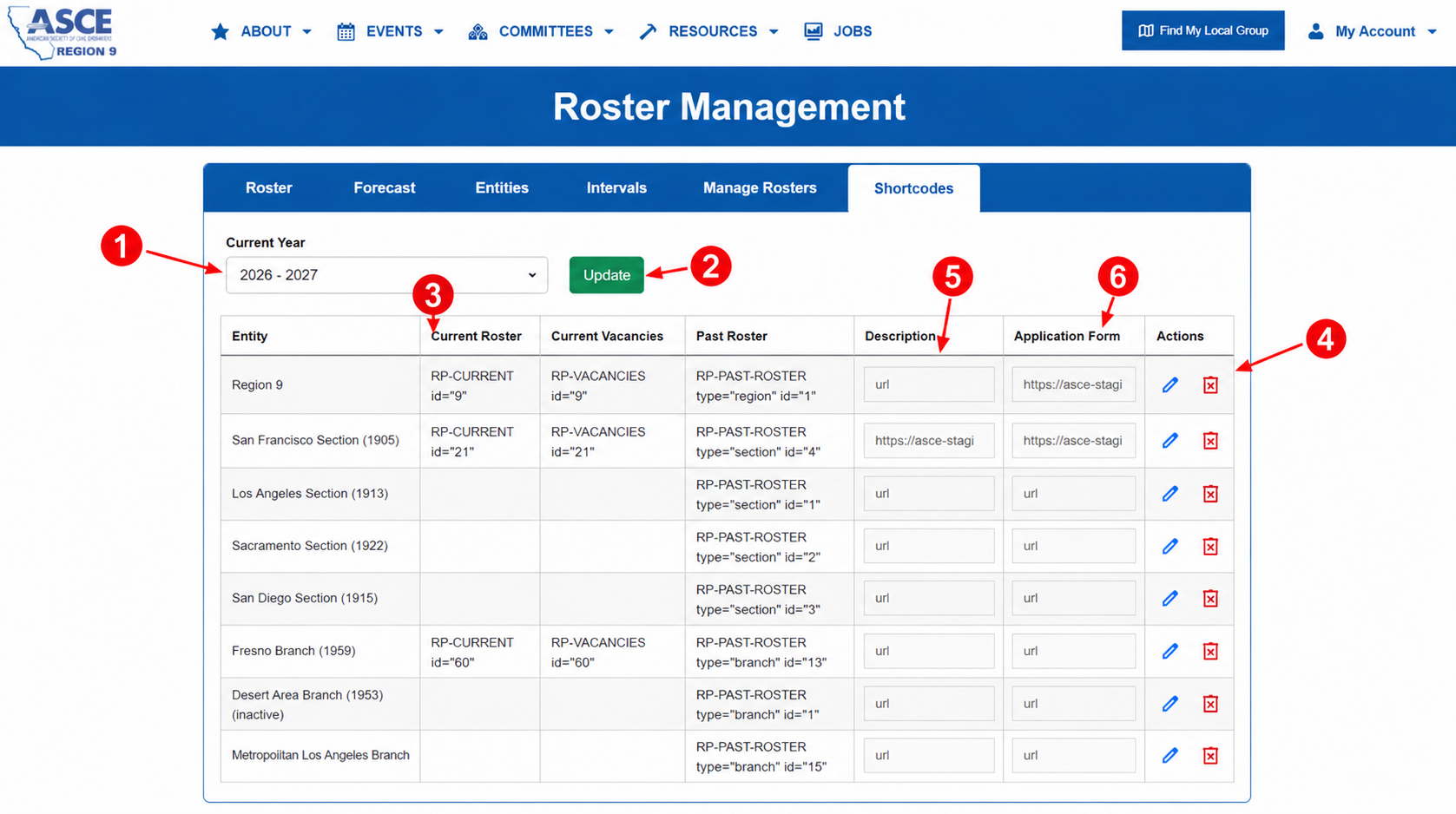Click the group icon beside Committees
1456x814 pixels.
[x=478, y=32]
